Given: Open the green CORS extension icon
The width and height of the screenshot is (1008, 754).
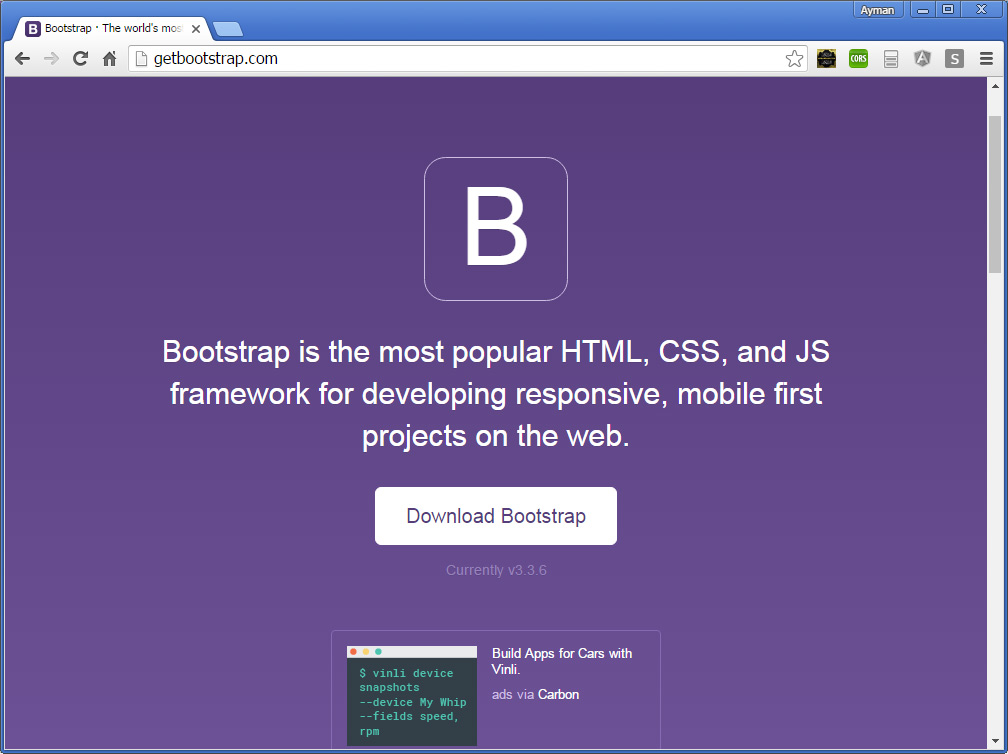Looking at the screenshot, I should [x=858, y=59].
